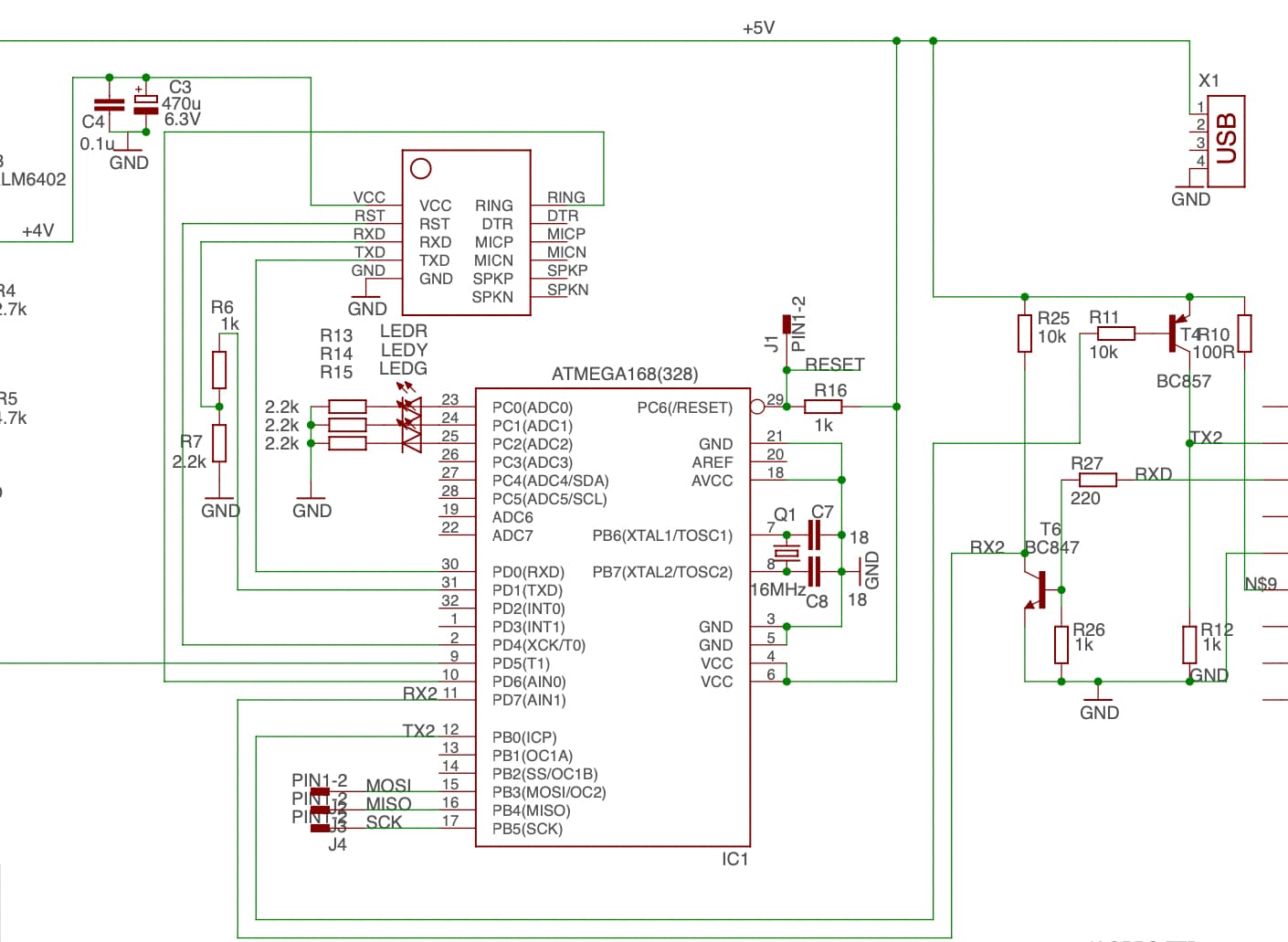This screenshot has height=942, width=1288.
Task: Click the MISO net label near J4
Action: (389, 804)
